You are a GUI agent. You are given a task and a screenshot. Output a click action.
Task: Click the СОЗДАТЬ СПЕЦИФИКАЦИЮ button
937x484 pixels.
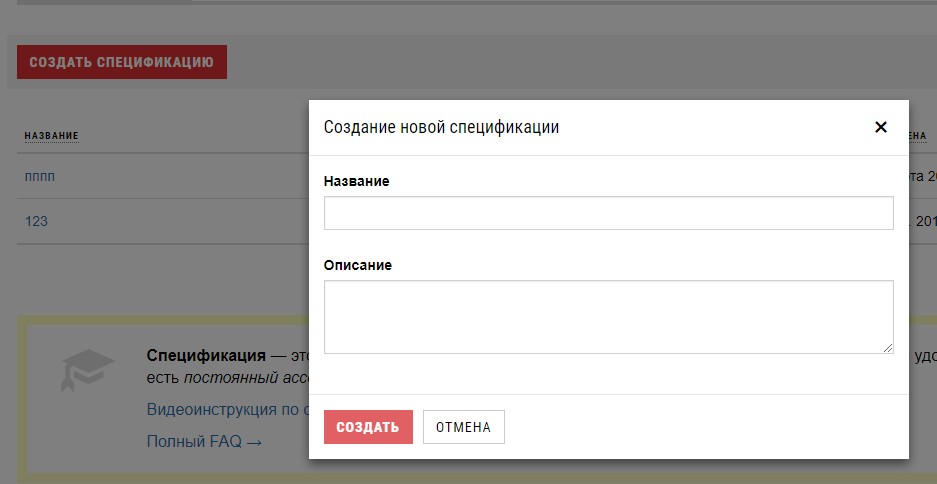tap(121, 62)
